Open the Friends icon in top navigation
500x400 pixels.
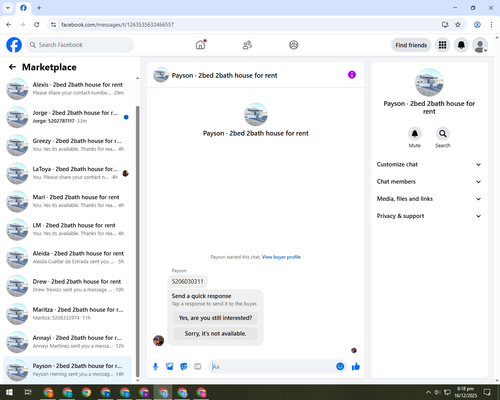pyautogui.click(x=247, y=45)
